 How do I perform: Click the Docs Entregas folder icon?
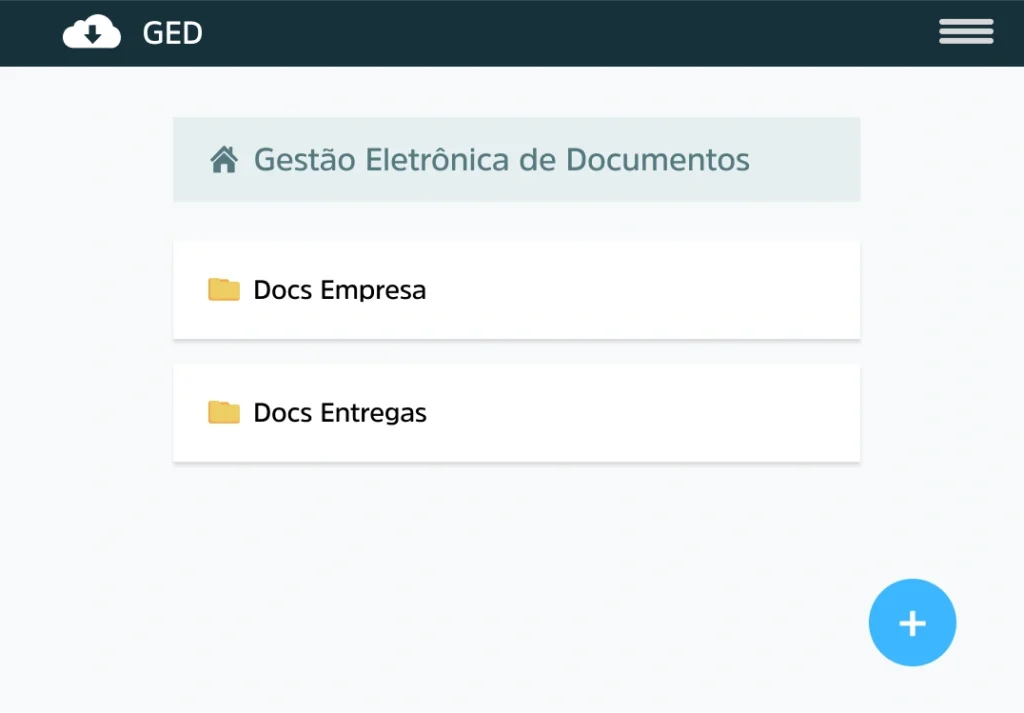click(x=224, y=413)
